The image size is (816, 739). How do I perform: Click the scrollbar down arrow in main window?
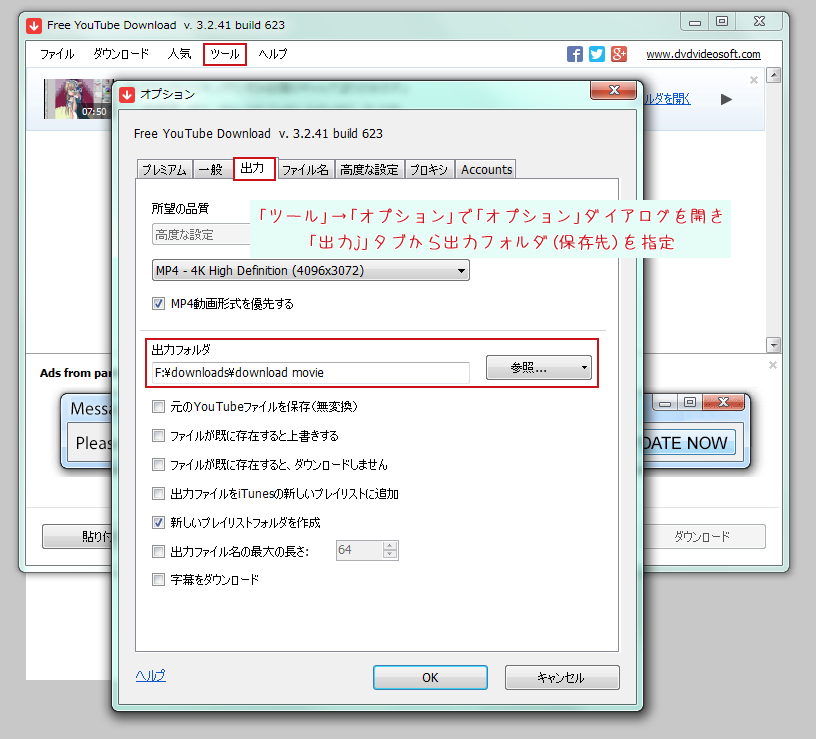pos(774,345)
